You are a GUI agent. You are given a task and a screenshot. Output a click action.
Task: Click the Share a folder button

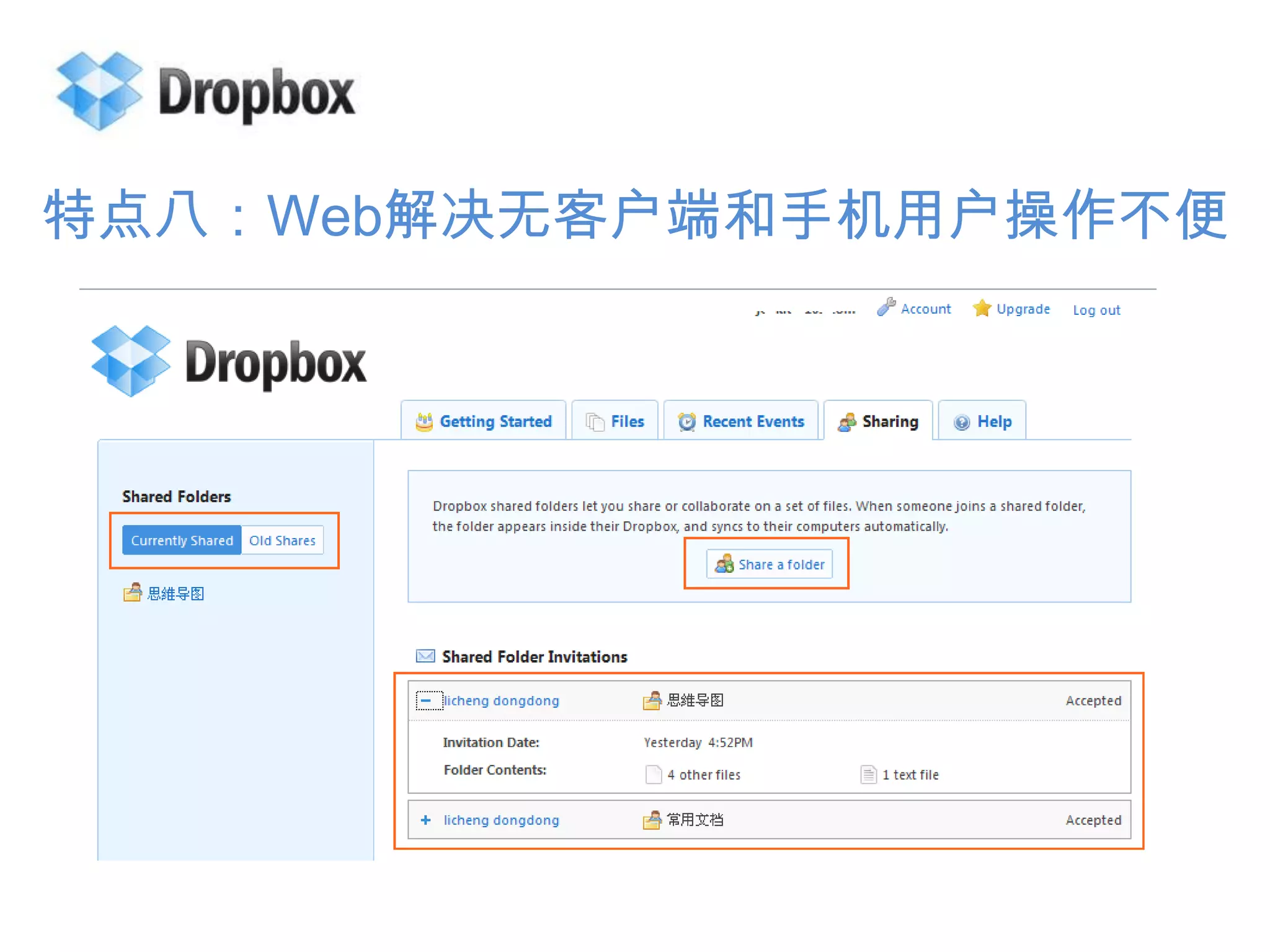point(769,565)
